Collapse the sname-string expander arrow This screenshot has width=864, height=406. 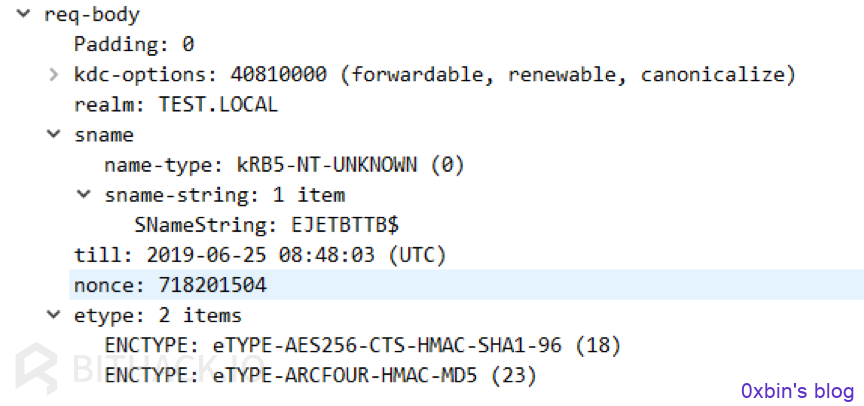84,194
